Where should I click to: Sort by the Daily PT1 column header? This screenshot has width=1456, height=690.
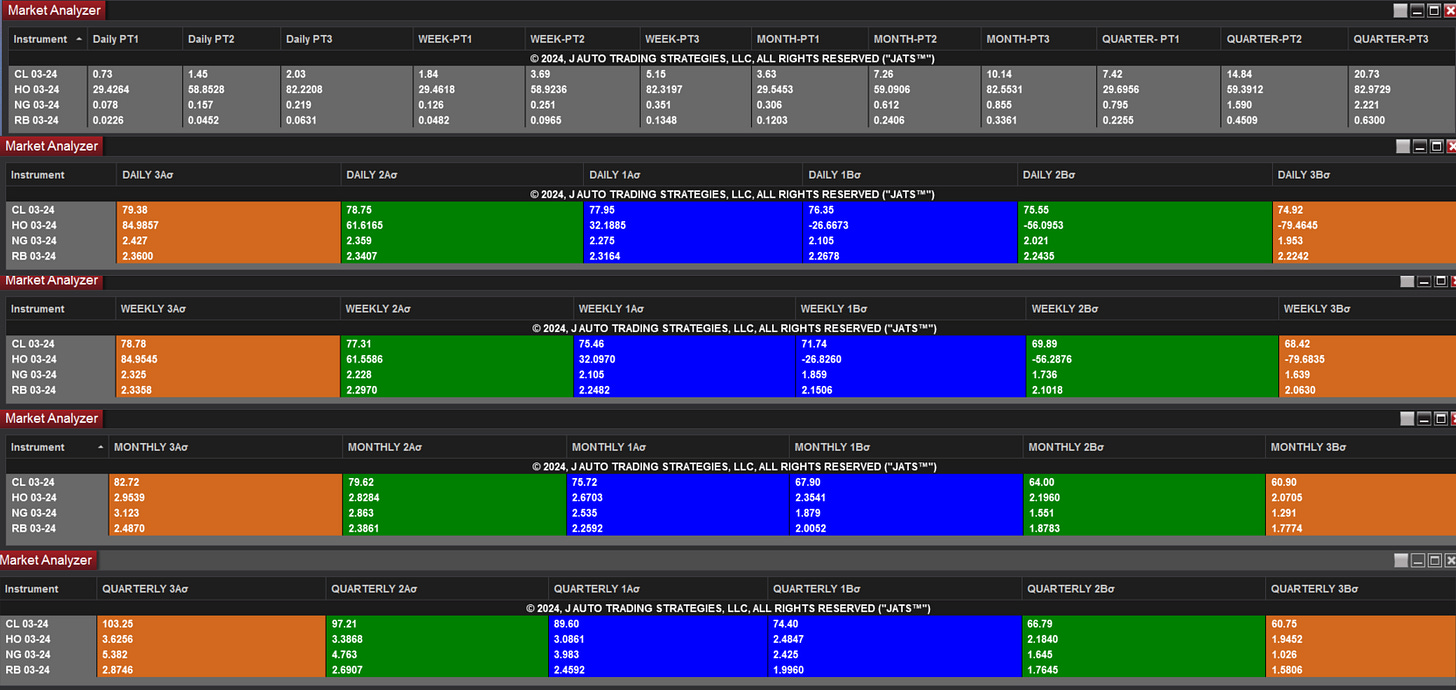pos(133,39)
